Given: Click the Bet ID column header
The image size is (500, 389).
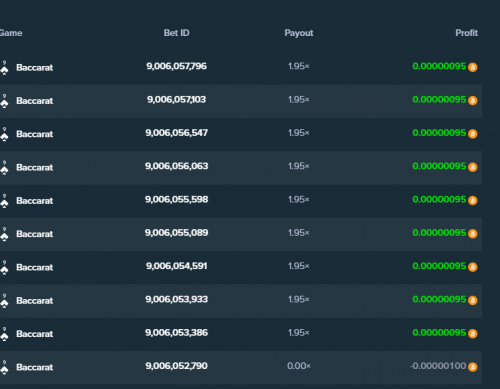Looking at the screenshot, I should (176, 33).
